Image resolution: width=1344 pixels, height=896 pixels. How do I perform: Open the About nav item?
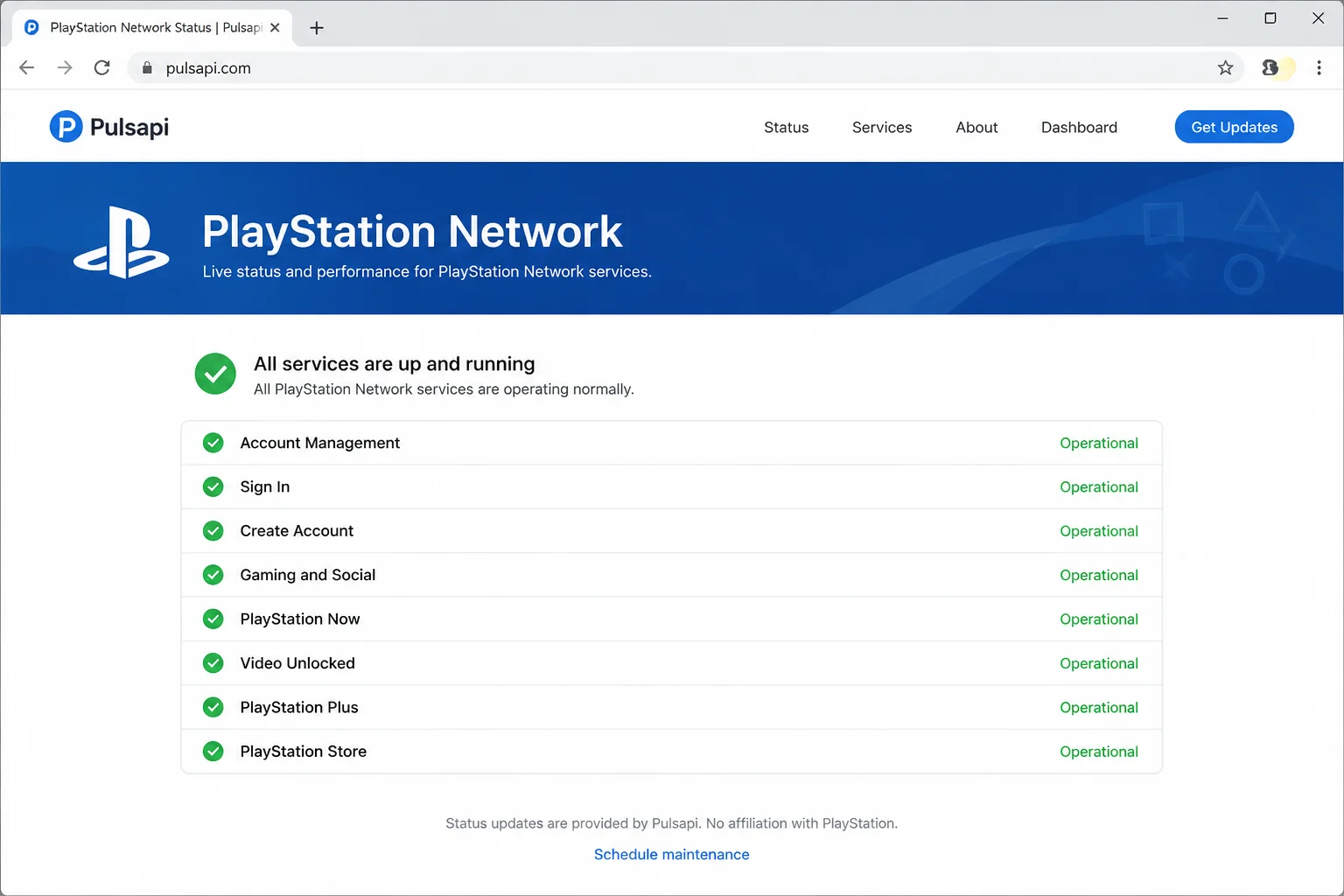pyautogui.click(x=976, y=127)
